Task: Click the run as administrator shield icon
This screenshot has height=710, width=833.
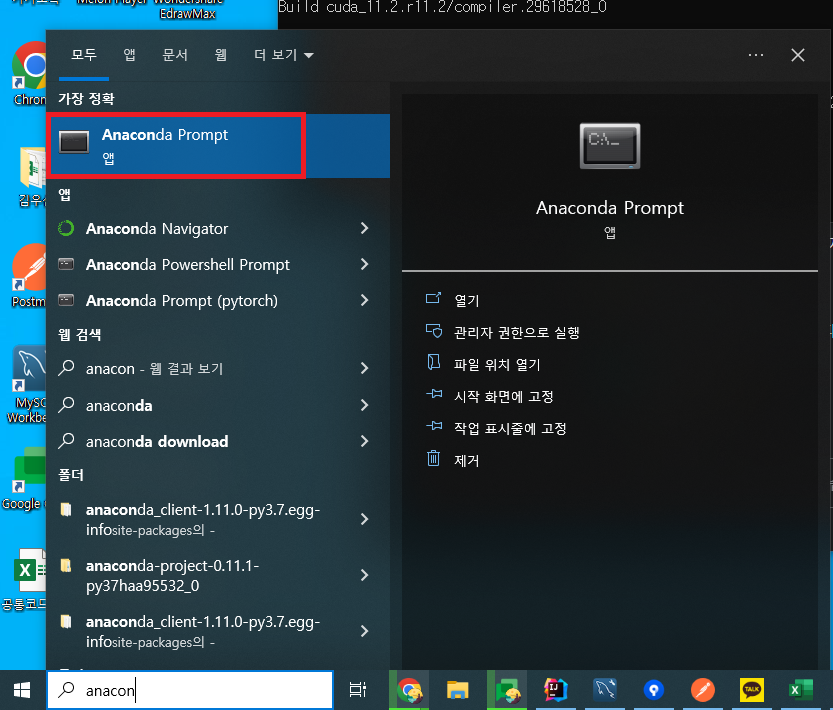Action: click(434, 331)
